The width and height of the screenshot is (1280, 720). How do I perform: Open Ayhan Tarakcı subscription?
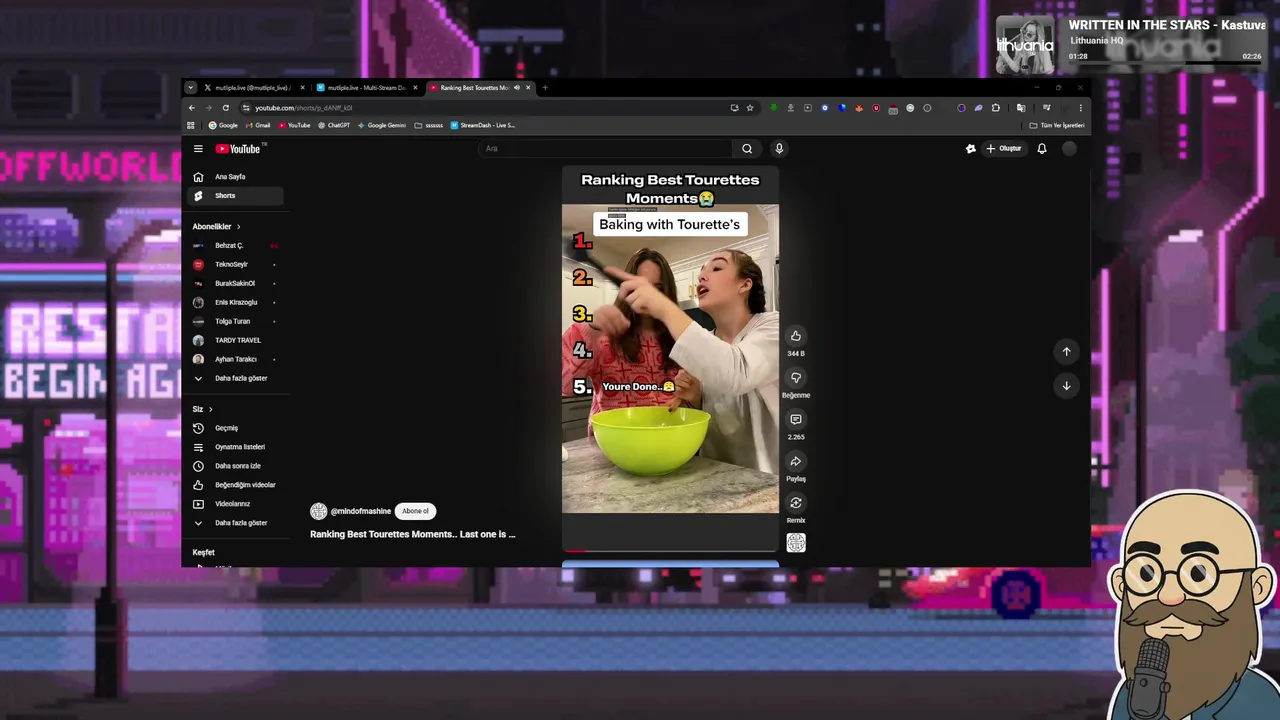(236, 360)
